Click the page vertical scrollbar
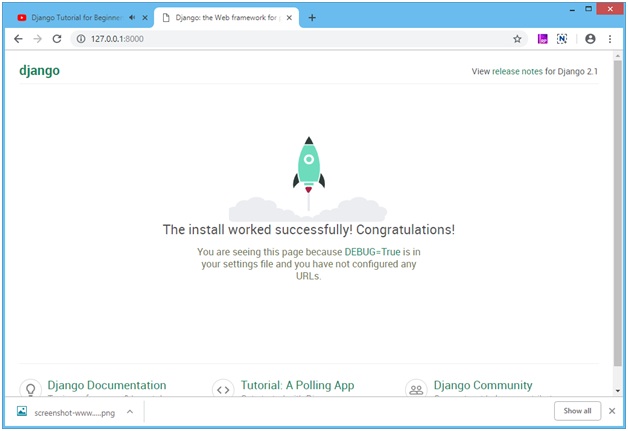This screenshot has height=431, width=628. tap(618, 212)
